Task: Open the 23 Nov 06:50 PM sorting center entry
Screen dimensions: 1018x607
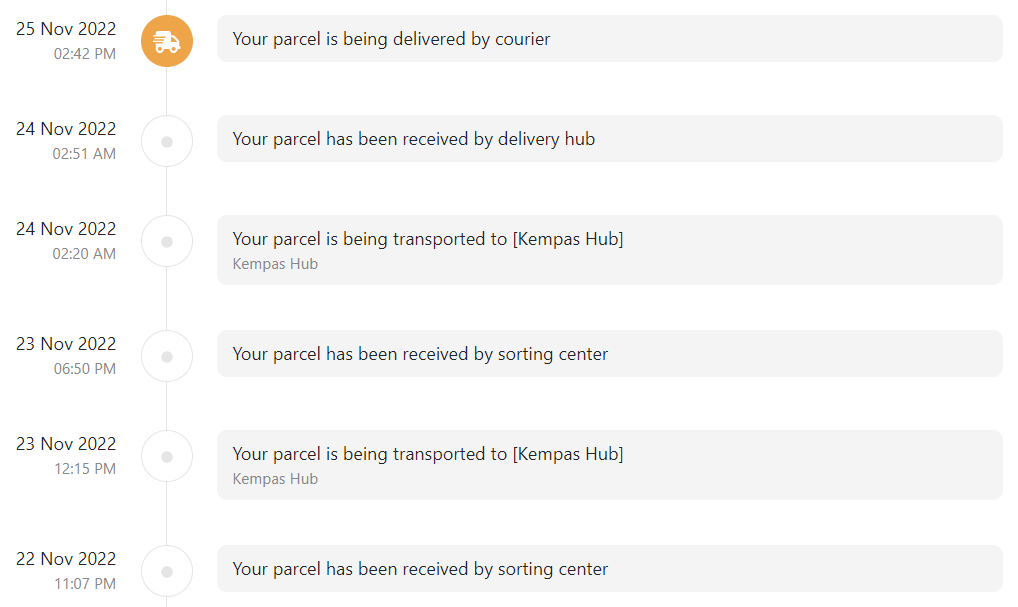Action: pos(610,354)
